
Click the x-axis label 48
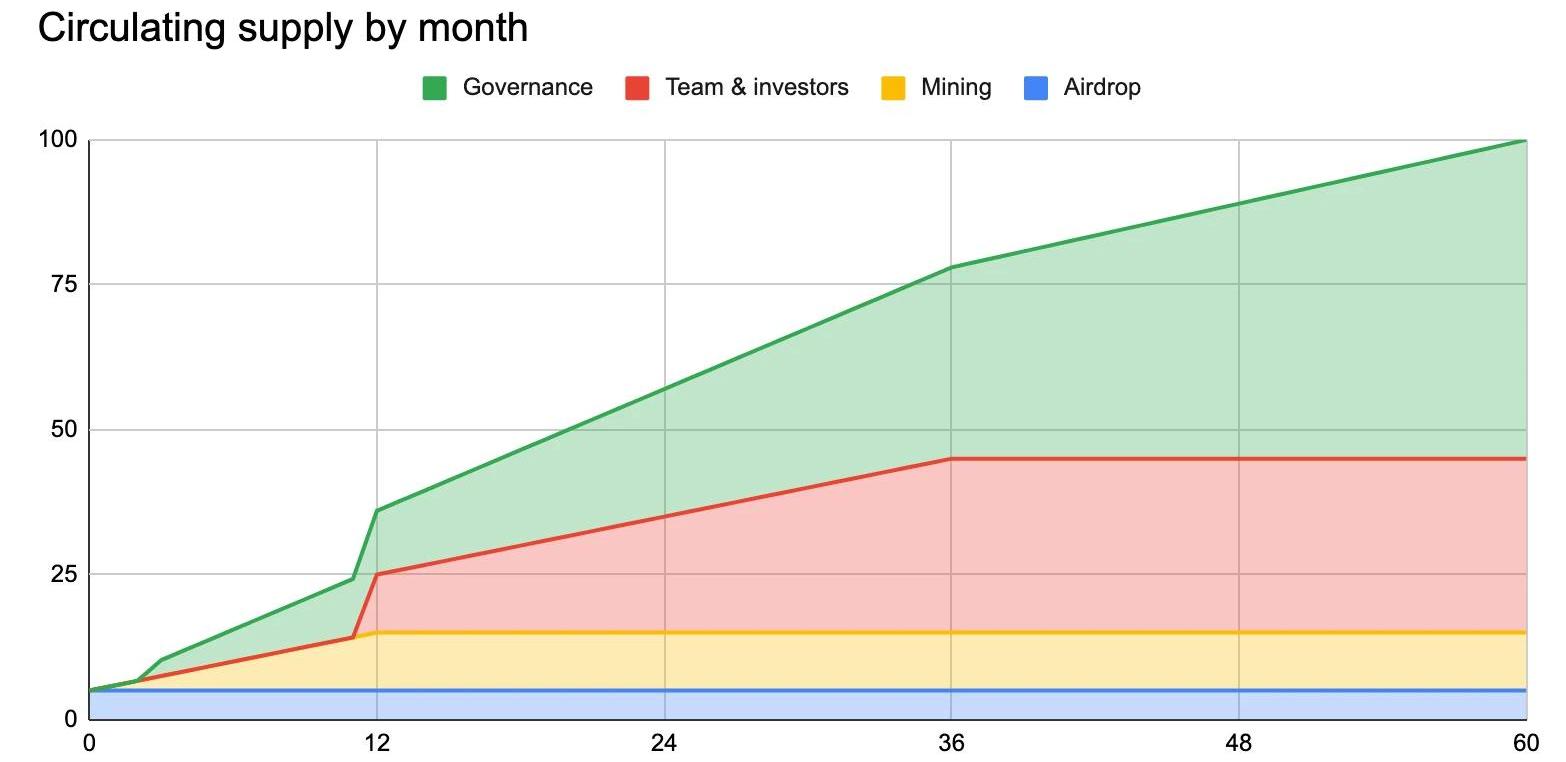click(x=1239, y=743)
